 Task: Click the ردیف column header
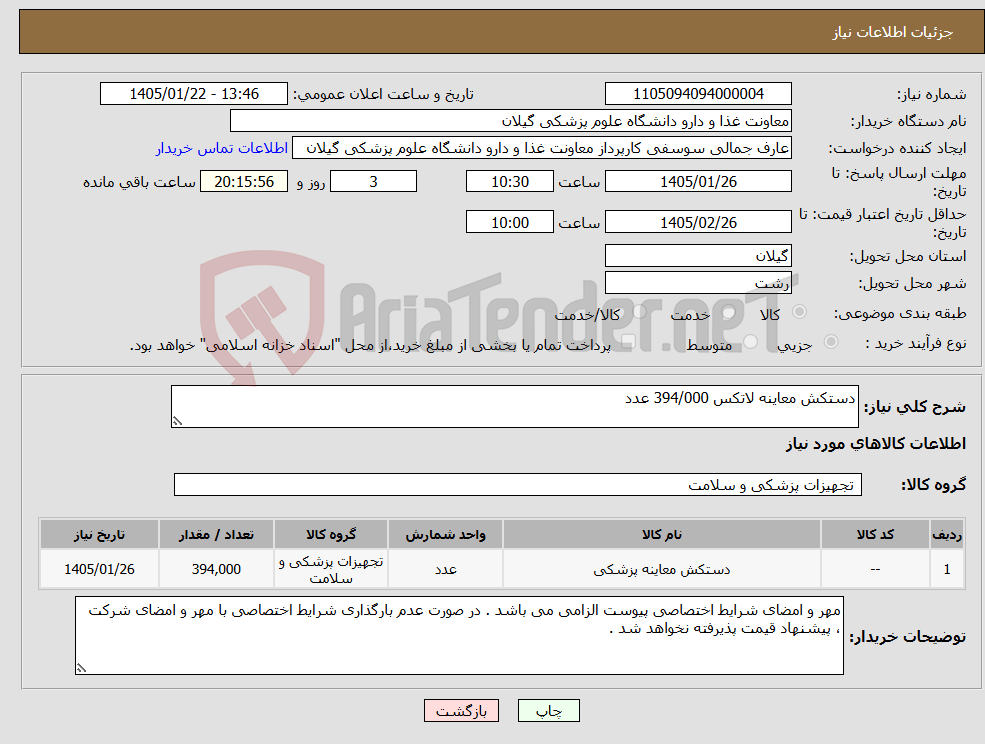(947, 534)
